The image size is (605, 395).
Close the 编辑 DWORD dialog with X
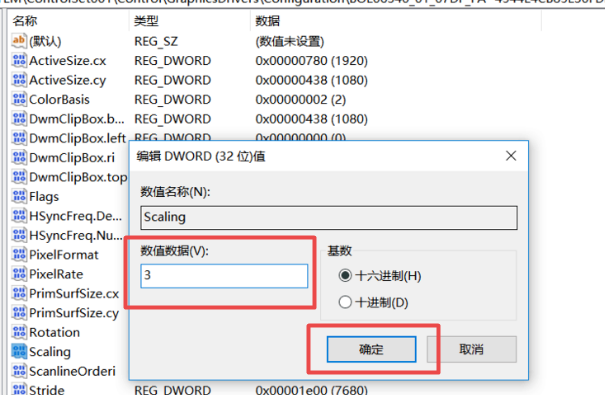[511, 156]
